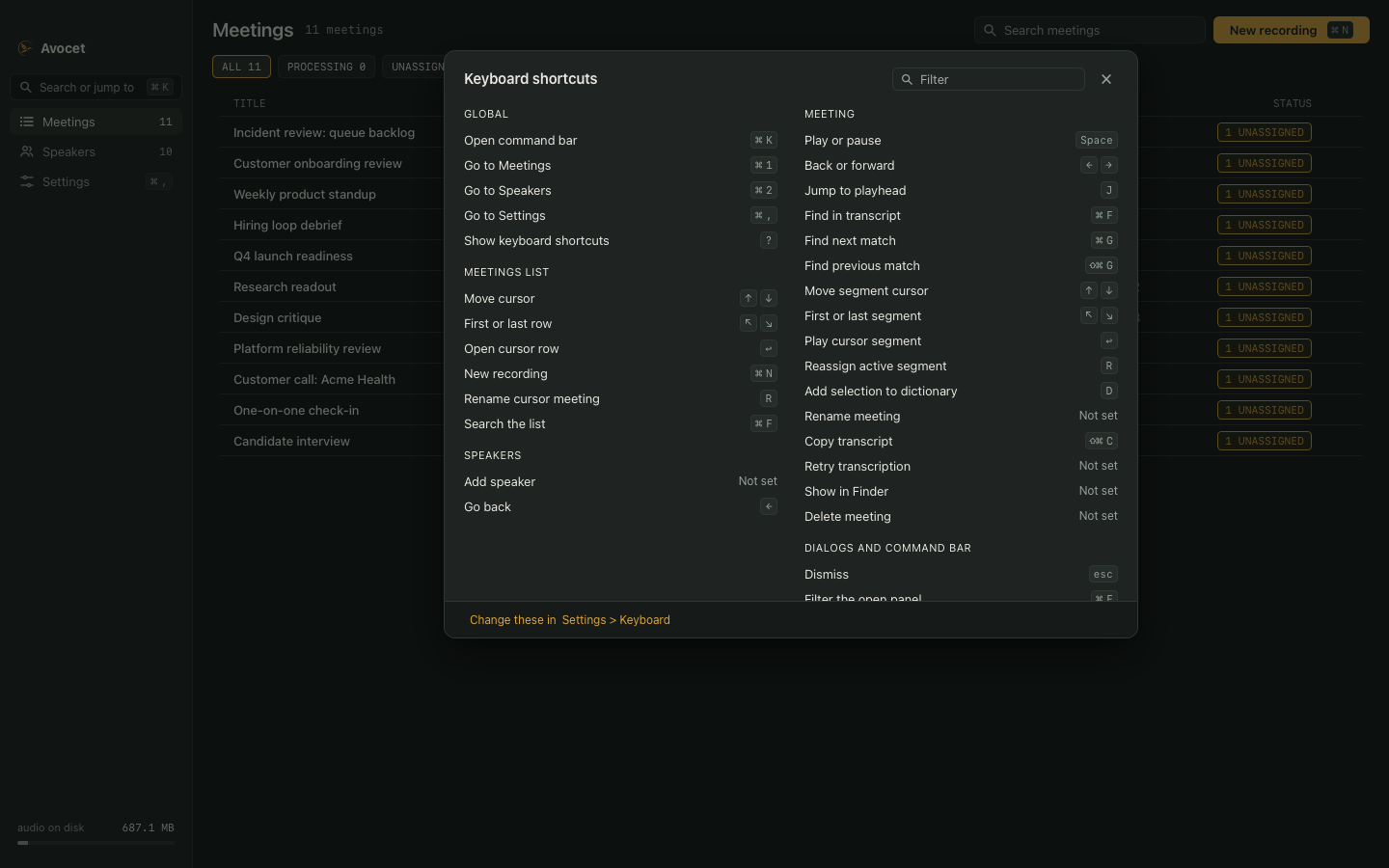Click the esc key for Dismiss

(1103, 574)
